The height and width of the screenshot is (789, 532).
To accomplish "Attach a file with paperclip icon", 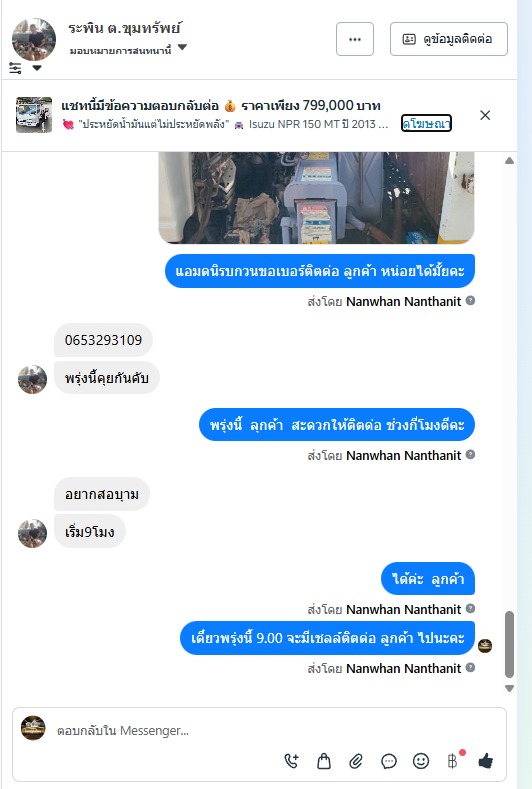I will [x=356, y=761].
